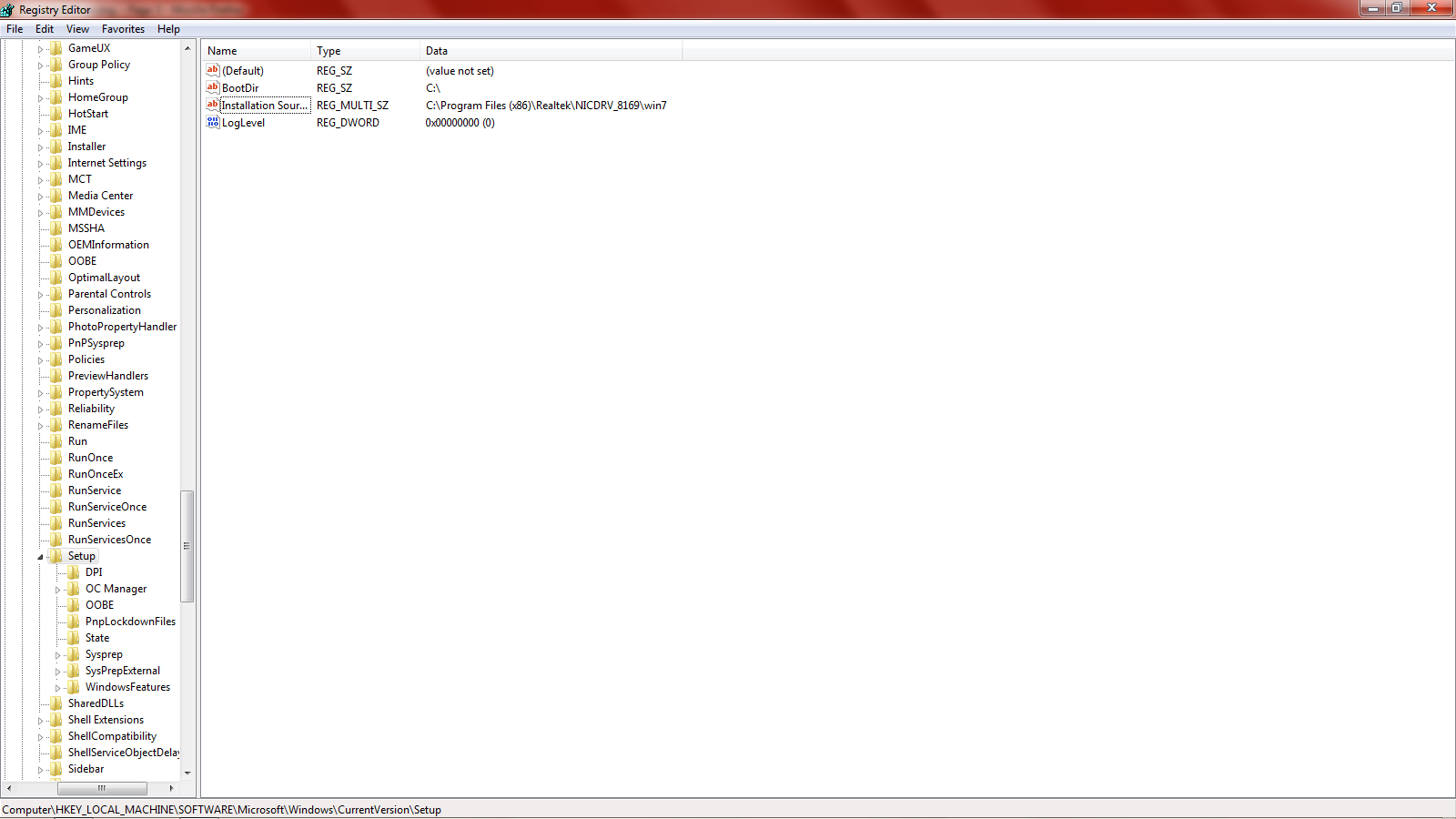Select the MCT folder icon

coord(56,179)
